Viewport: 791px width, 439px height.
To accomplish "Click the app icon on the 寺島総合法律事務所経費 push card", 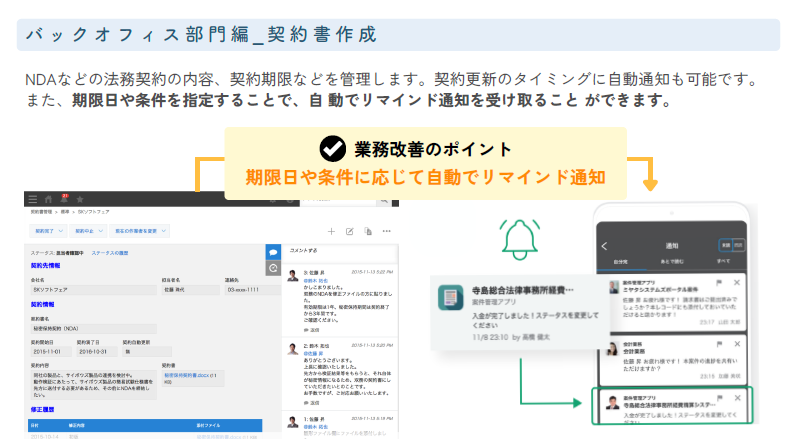I will point(450,297).
